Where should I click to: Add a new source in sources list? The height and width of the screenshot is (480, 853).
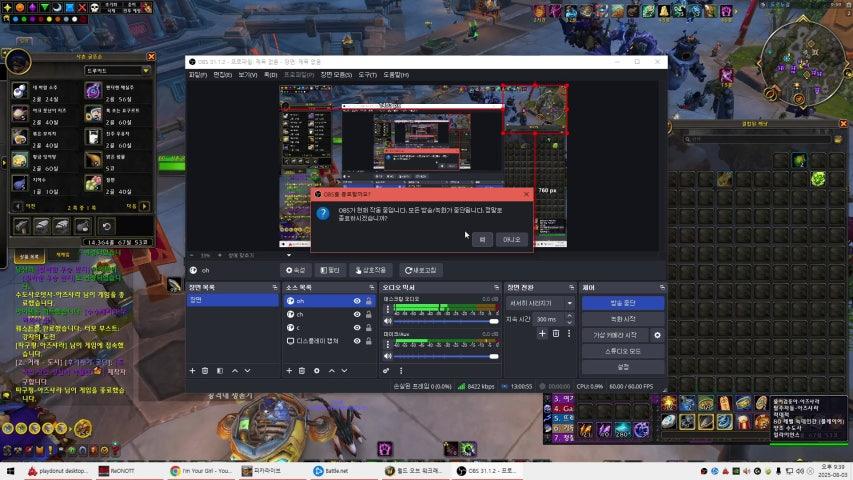(289, 371)
